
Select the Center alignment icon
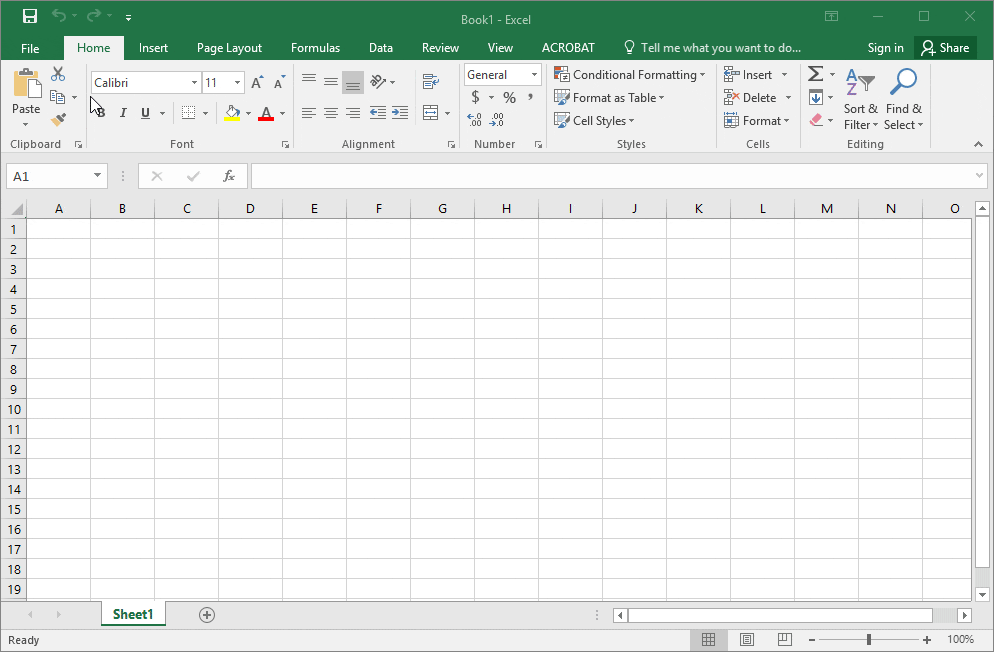click(x=331, y=113)
